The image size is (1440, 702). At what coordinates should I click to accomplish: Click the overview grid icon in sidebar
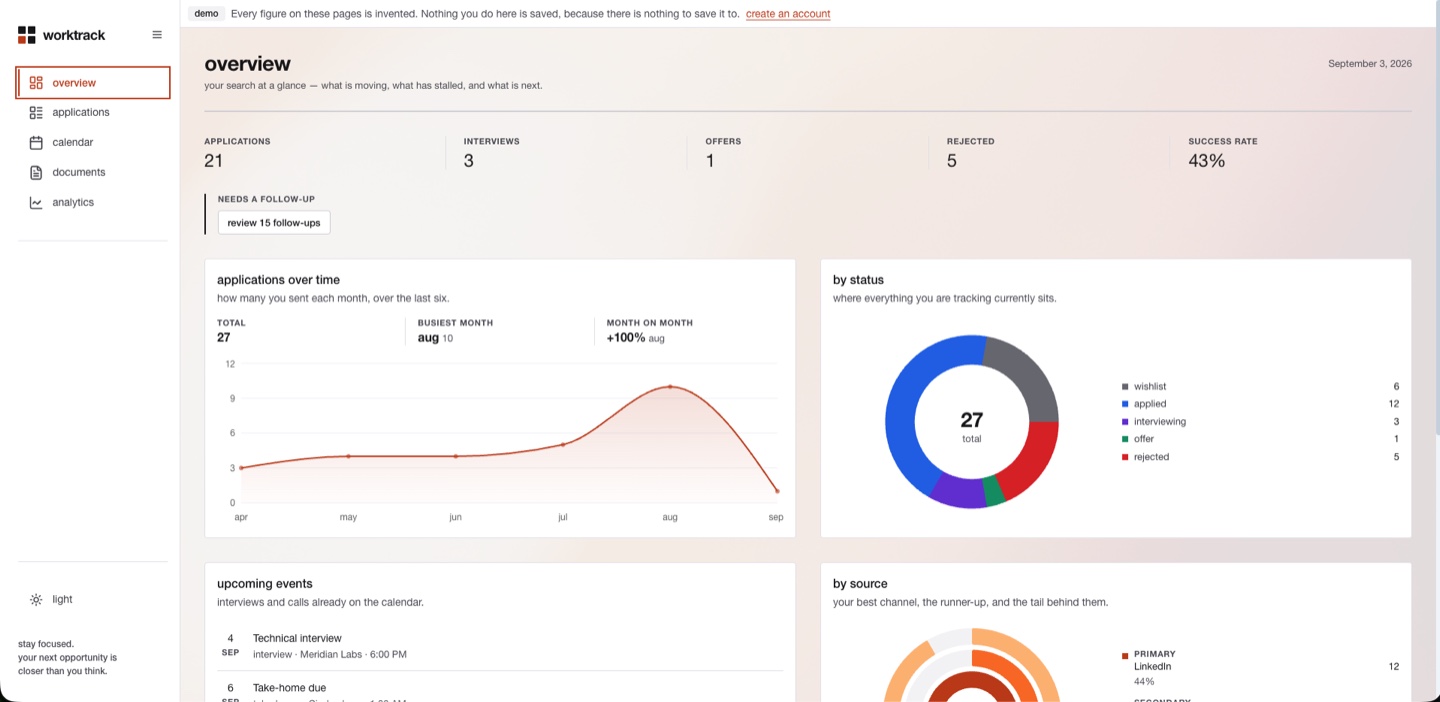(x=36, y=83)
